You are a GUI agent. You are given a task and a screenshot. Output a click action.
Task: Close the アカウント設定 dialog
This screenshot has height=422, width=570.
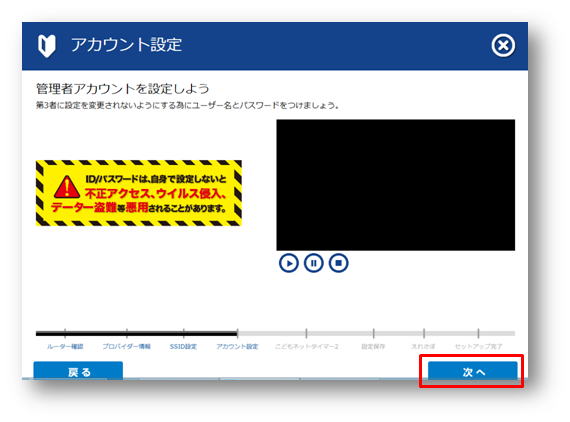[x=503, y=46]
